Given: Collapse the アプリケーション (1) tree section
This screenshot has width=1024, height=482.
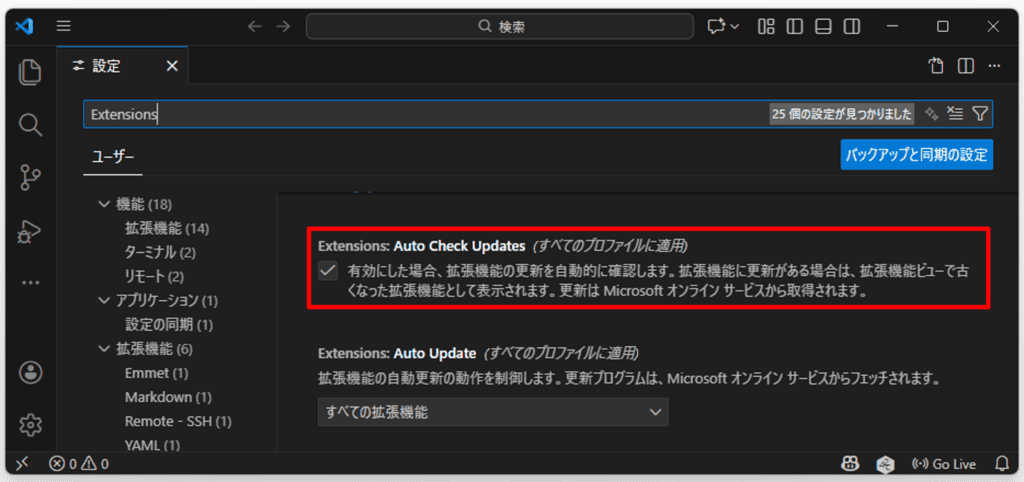Looking at the screenshot, I should (104, 300).
